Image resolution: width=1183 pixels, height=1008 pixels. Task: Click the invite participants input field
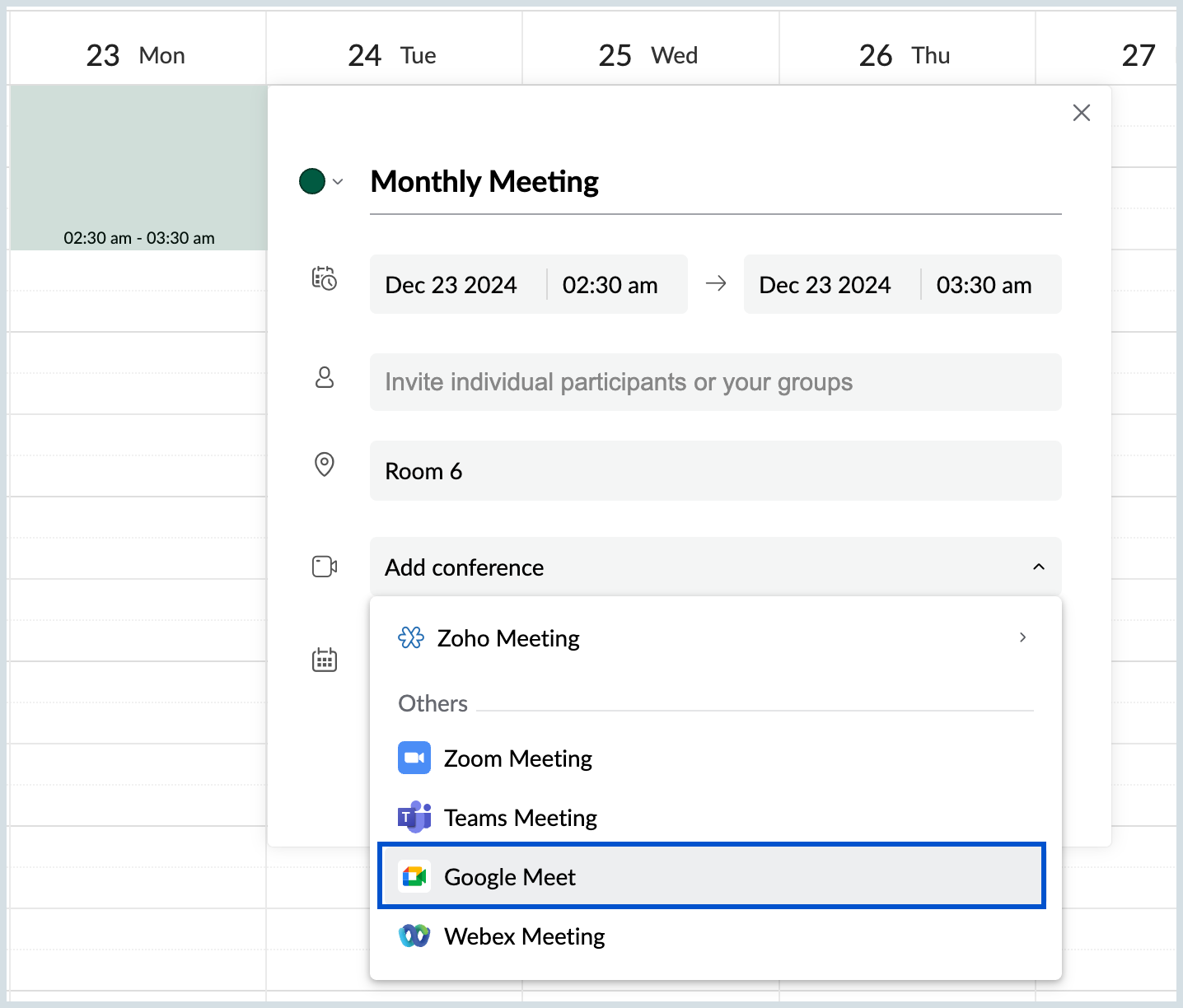coord(715,382)
